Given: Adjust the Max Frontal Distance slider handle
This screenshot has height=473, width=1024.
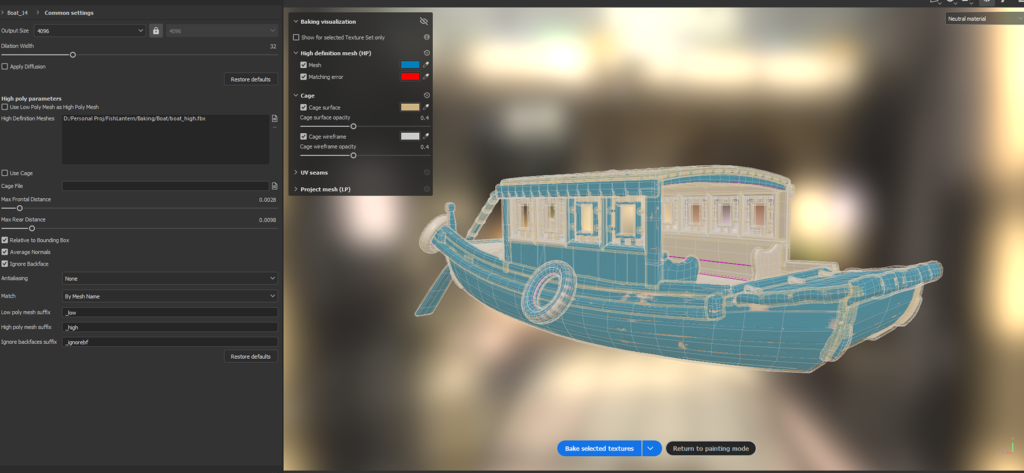Looking at the screenshot, I should click(x=20, y=208).
